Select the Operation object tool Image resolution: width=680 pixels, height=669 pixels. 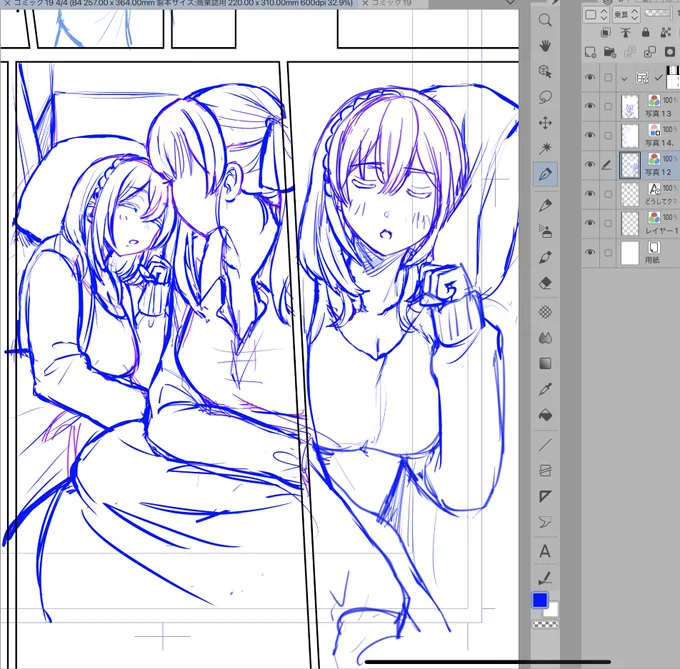click(x=545, y=72)
